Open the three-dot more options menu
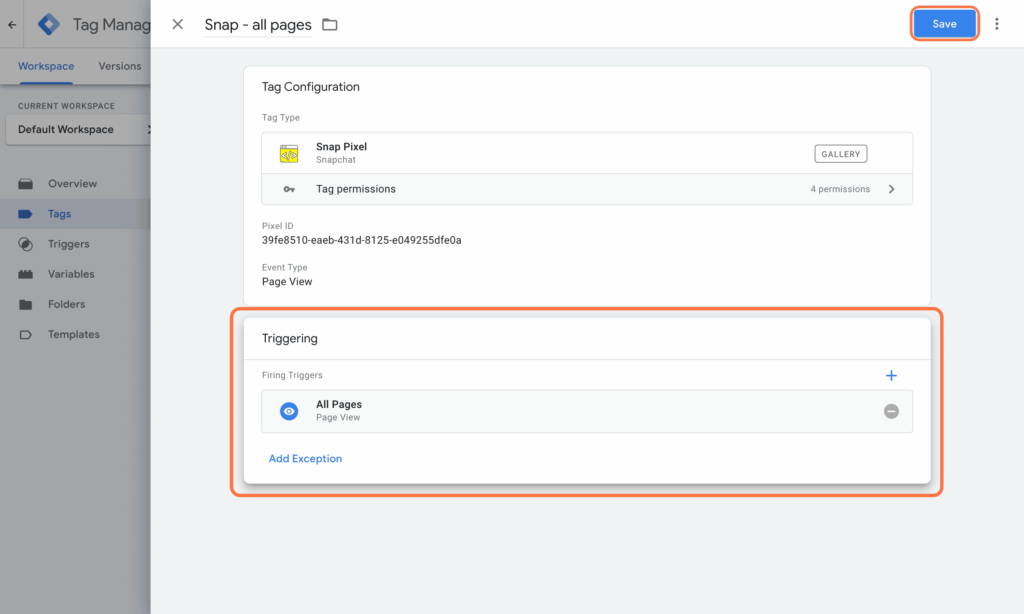 tap(997, 24)
